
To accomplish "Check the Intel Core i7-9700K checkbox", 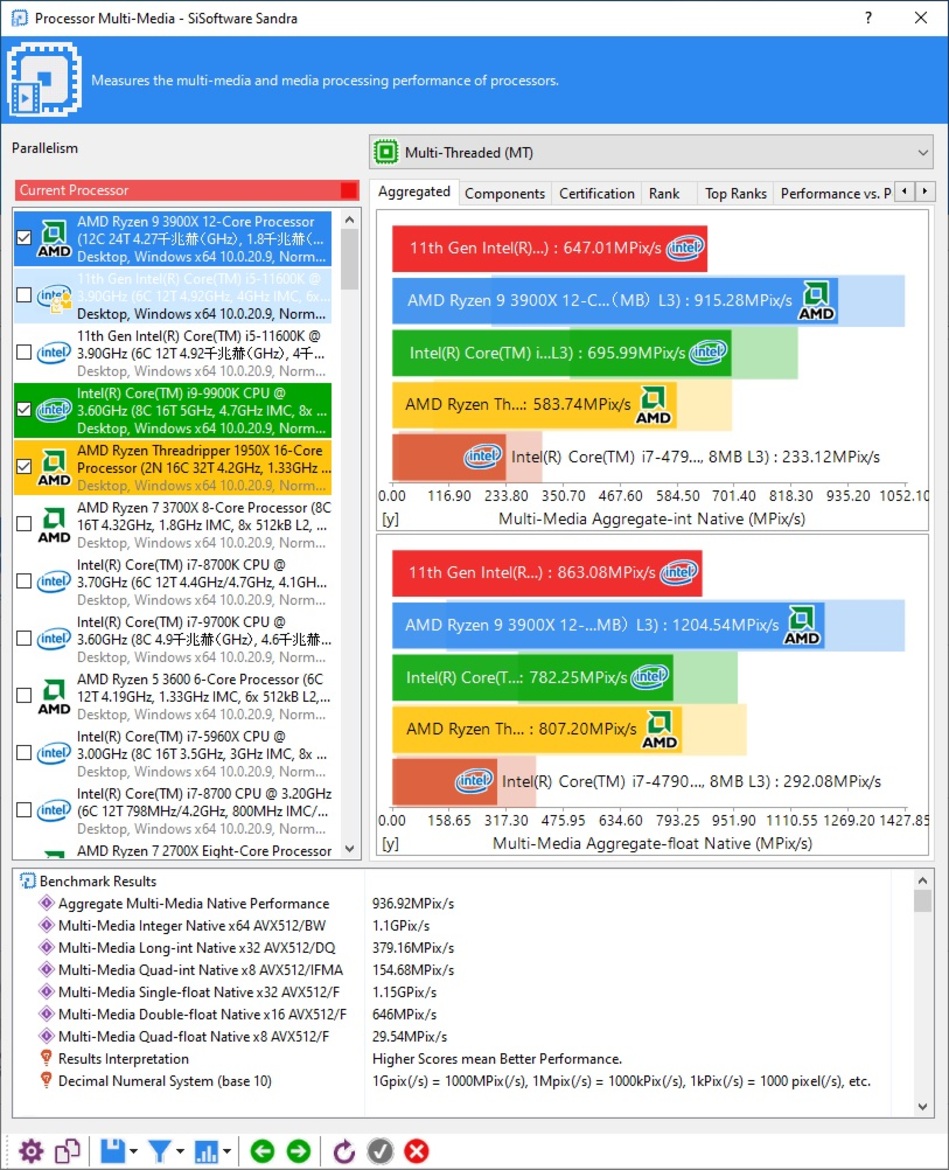I will point(24,639).
